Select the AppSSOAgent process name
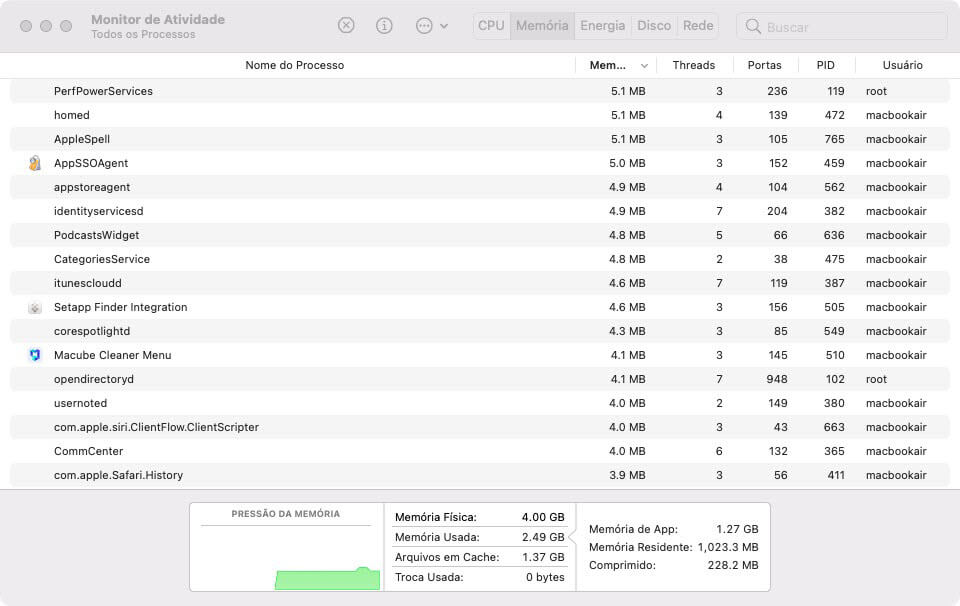Image resolution: width=960 pixels, height=606 pixels. (91, 163)
